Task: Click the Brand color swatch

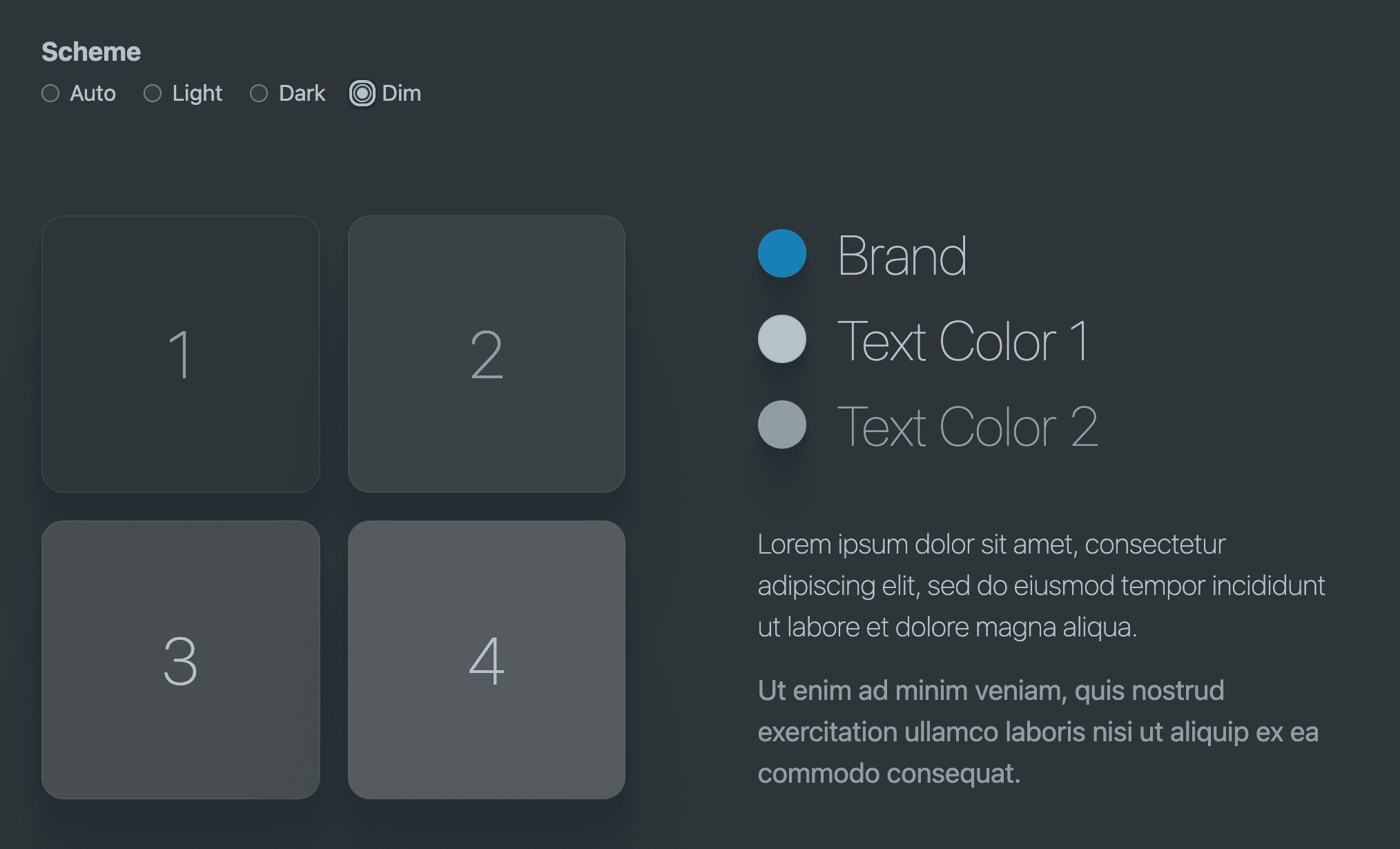Action: click(783, 255)
